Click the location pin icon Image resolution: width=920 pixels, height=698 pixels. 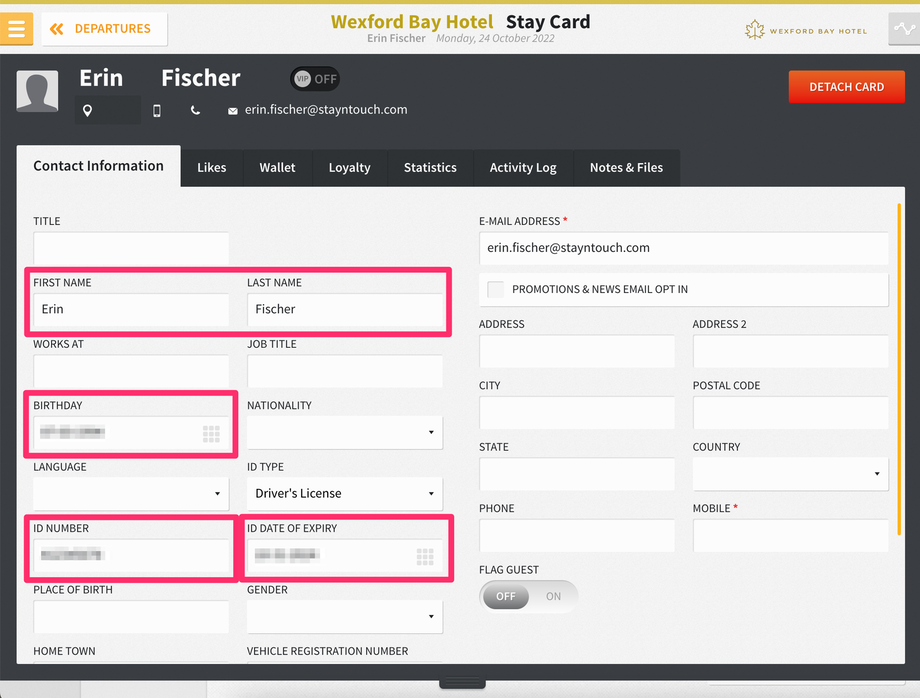pyautogui.click(x=87, y=110)
